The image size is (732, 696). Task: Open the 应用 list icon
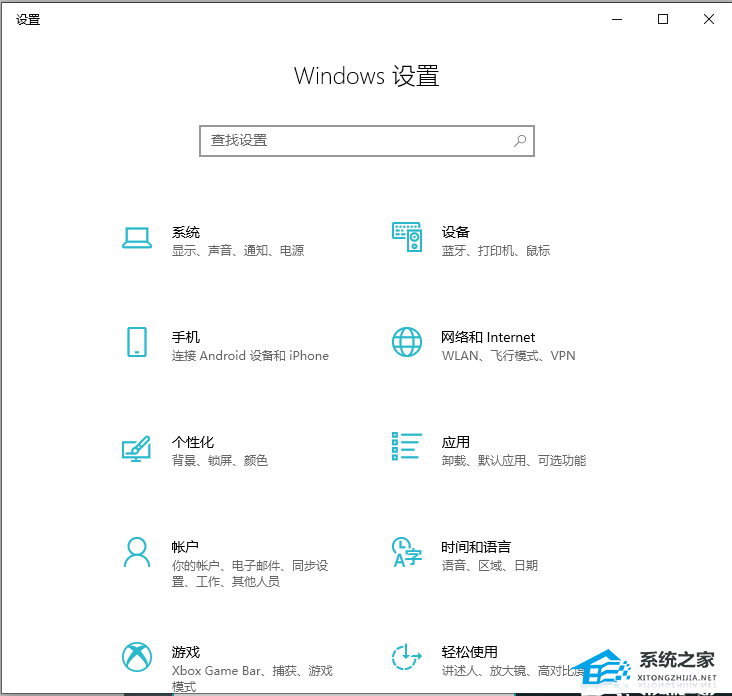407,446
